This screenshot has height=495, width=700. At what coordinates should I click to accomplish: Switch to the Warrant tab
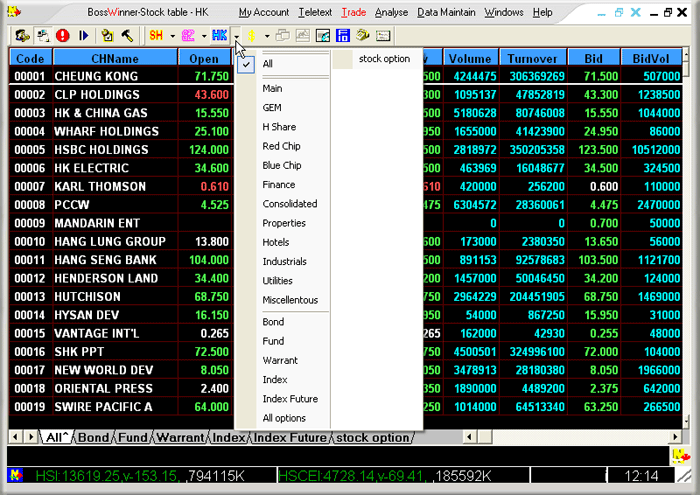(180, 437)
